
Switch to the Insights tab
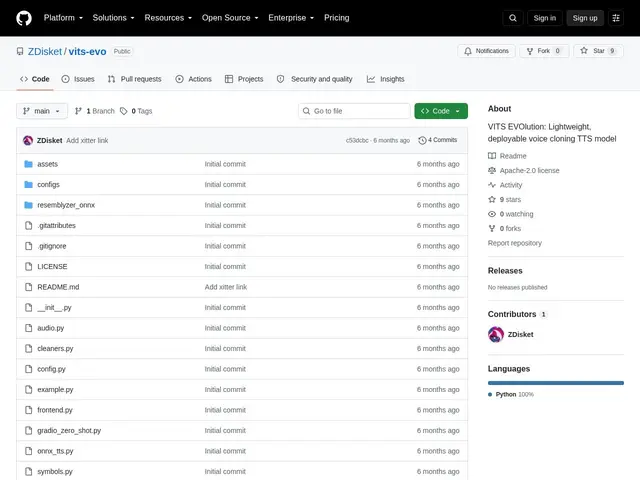(386, 79)
